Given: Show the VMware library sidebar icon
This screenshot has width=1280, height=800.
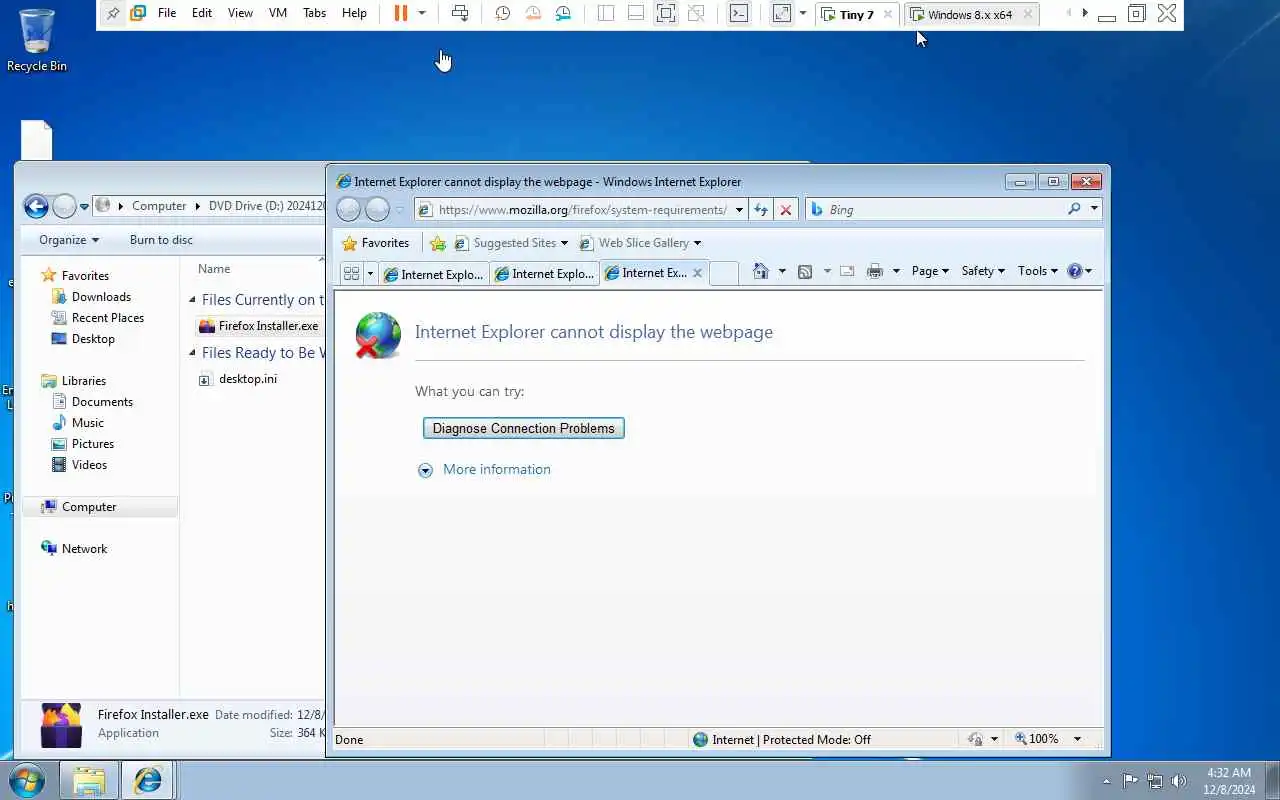Looking at the screenshot, I should (606, 13).
